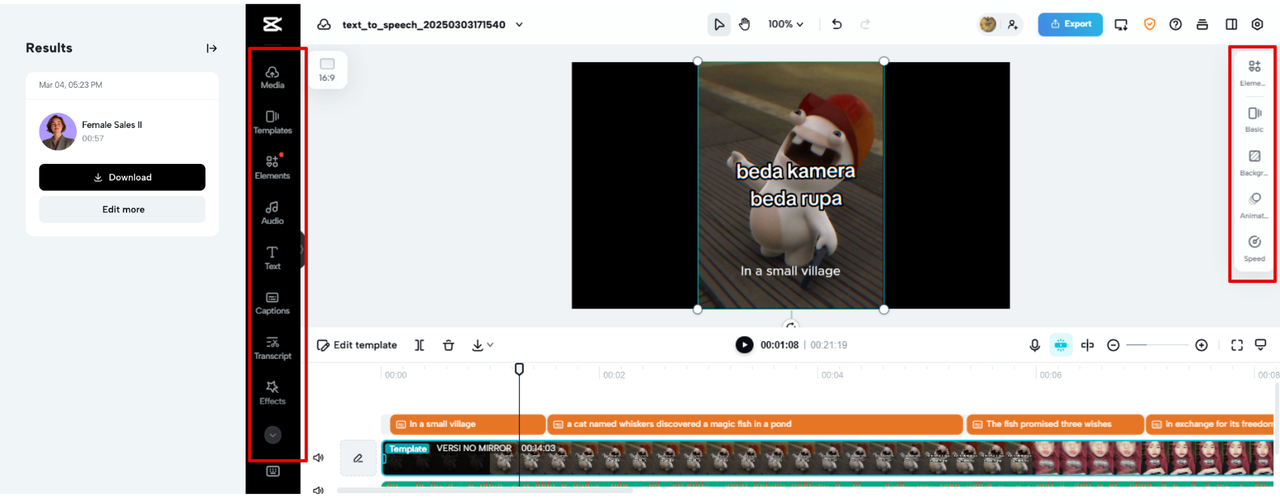The height and width of the screenshot is (498, 1280).
Task: Record voiceover with microphone icon
Action: [x=1035, y=345]
